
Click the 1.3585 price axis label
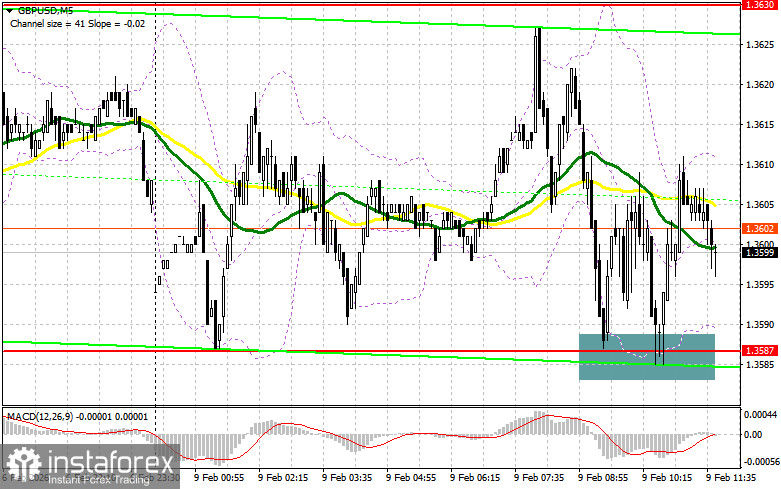pyautogui.click(x=760, y=364)
